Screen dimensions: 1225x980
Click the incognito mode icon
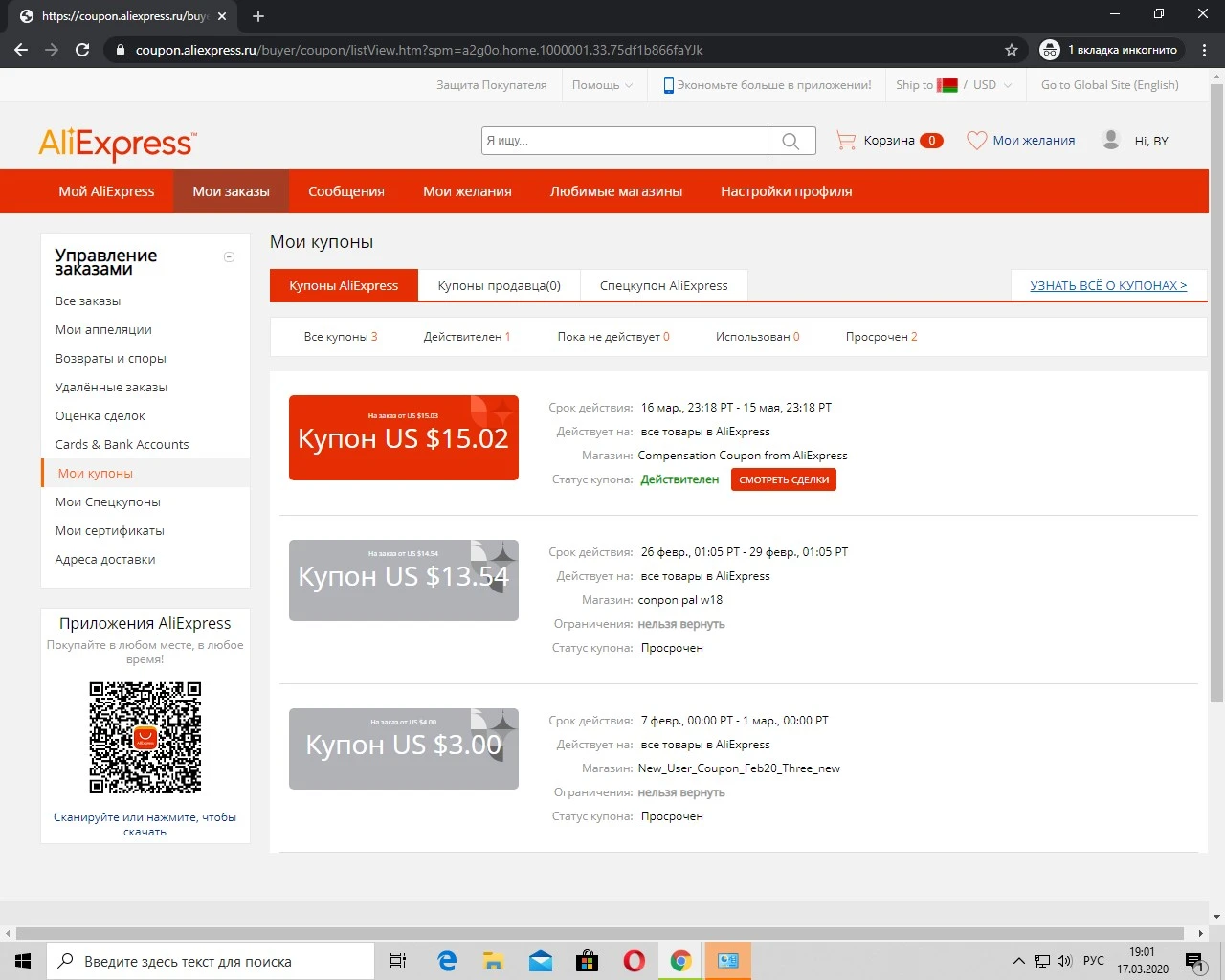click(1050, 50)
